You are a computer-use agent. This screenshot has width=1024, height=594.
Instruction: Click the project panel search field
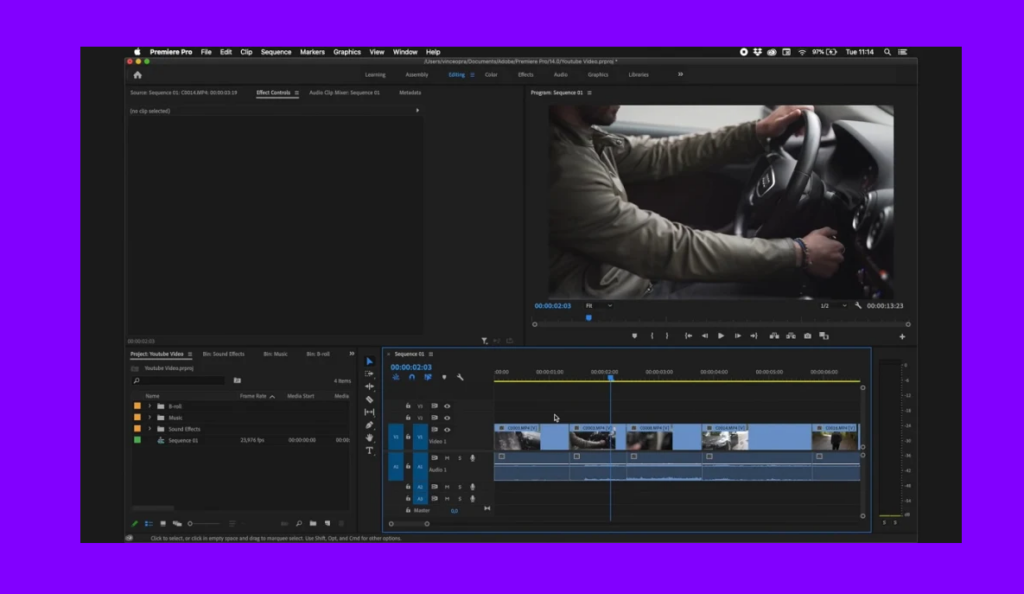[x=180, y=381]
